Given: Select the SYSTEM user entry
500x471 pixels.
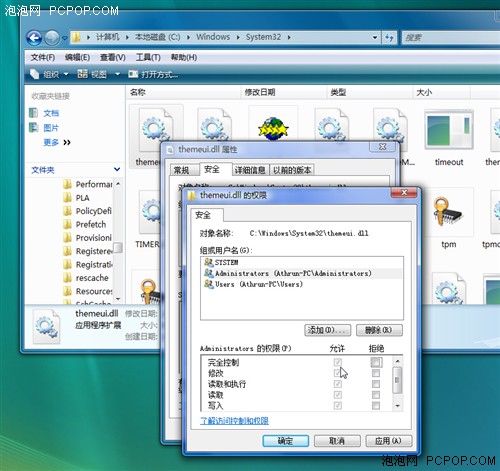Looking at the screenshot, I should pos(302,262).
